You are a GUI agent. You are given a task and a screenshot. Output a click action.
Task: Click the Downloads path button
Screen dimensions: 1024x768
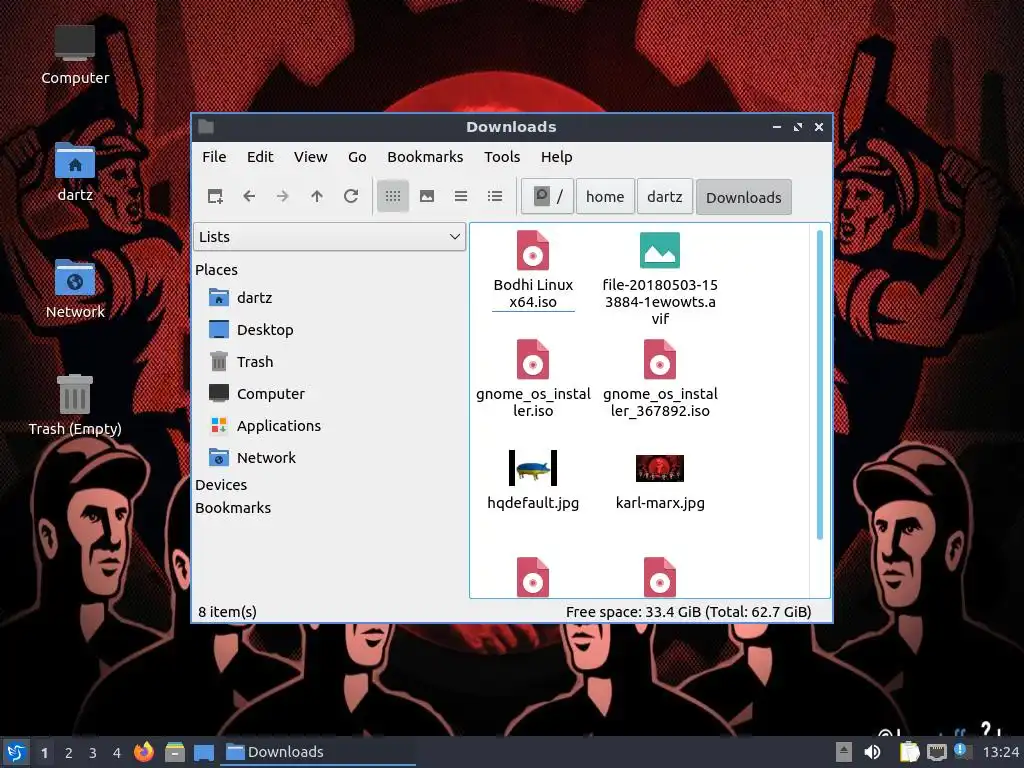[743, 197]
